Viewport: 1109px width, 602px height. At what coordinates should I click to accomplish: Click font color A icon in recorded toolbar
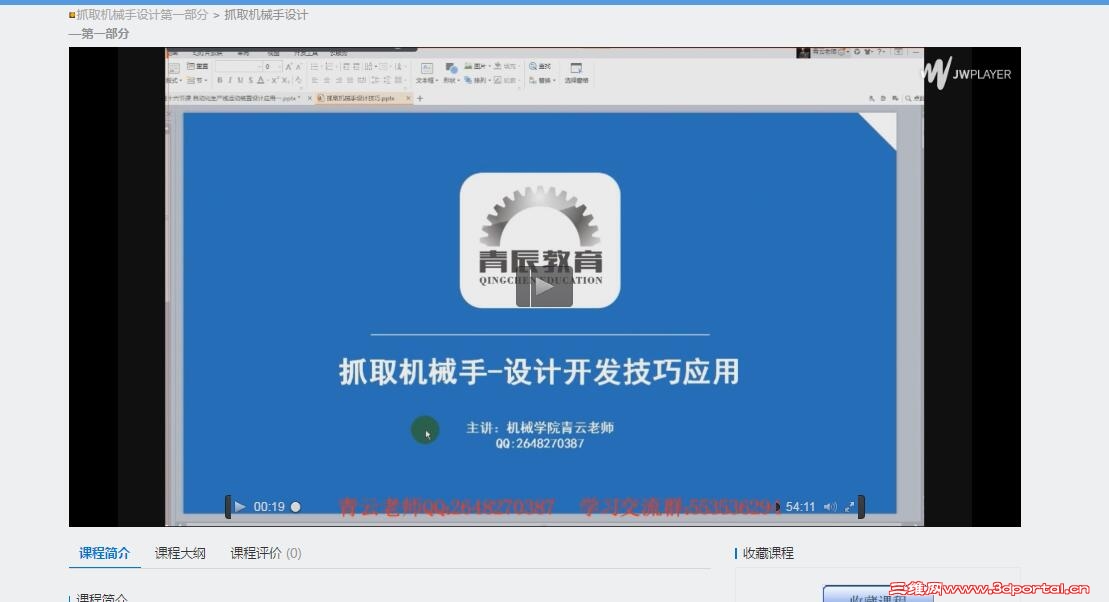(261, 81)
